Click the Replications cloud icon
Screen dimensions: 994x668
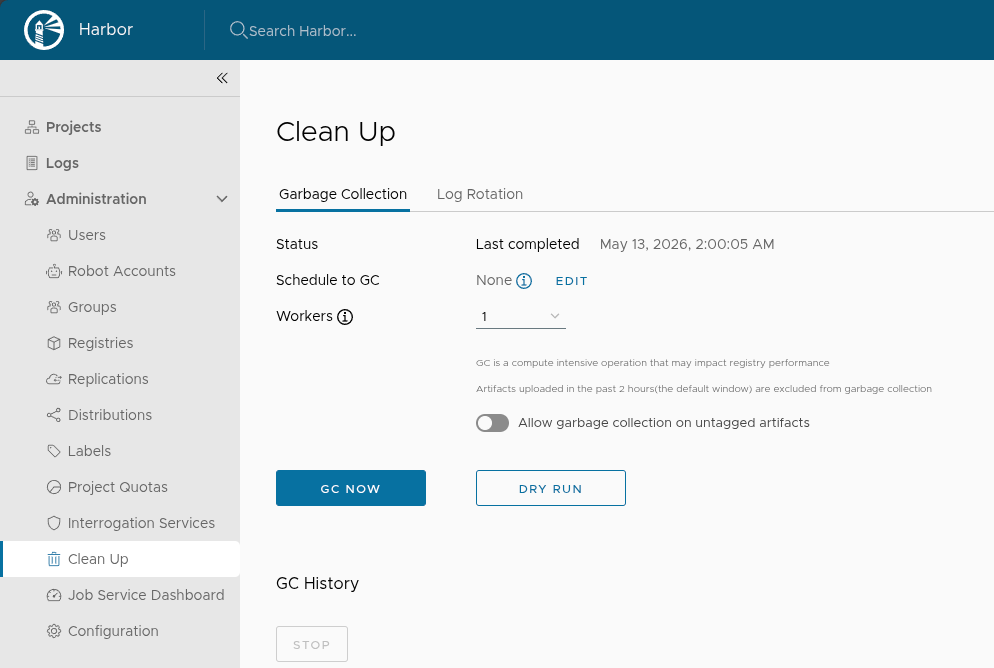[x=54, y=379]
